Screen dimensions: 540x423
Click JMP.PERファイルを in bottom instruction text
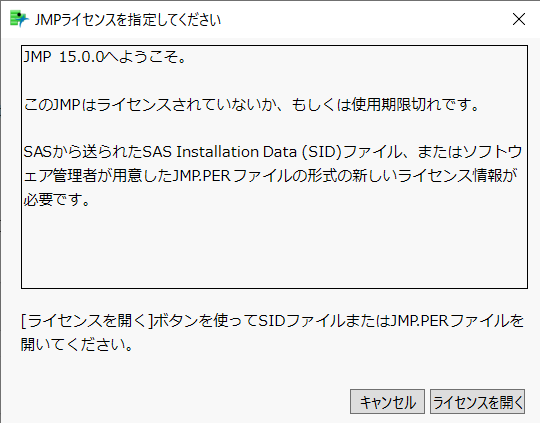[x=457, y=321]
